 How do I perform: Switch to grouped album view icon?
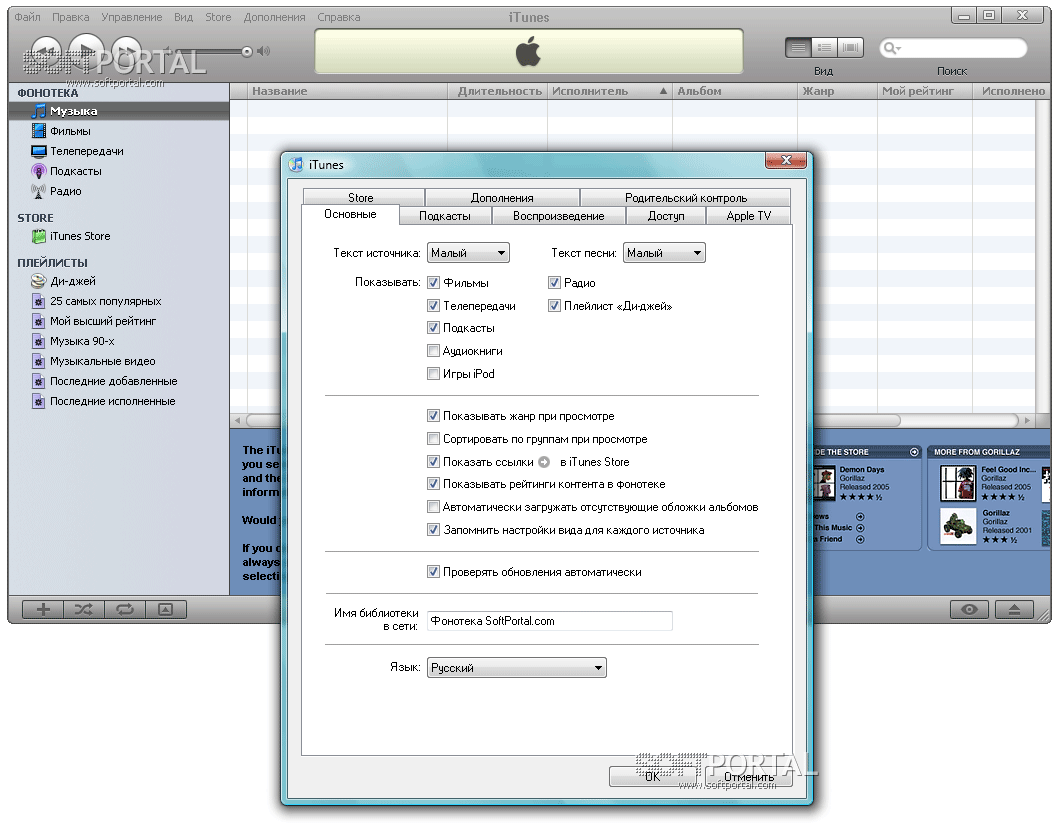point(824,47)
